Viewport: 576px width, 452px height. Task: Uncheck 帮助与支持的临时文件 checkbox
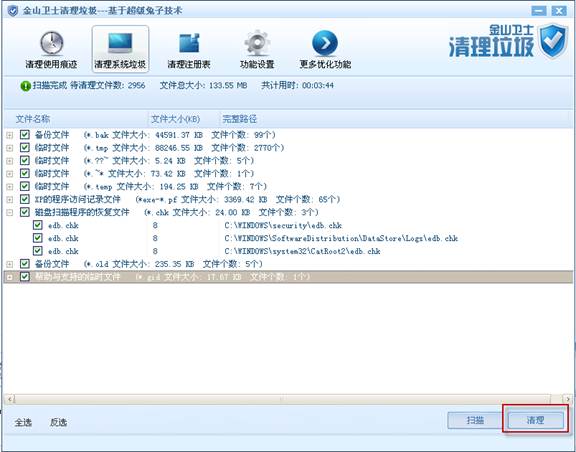(25, 276)
